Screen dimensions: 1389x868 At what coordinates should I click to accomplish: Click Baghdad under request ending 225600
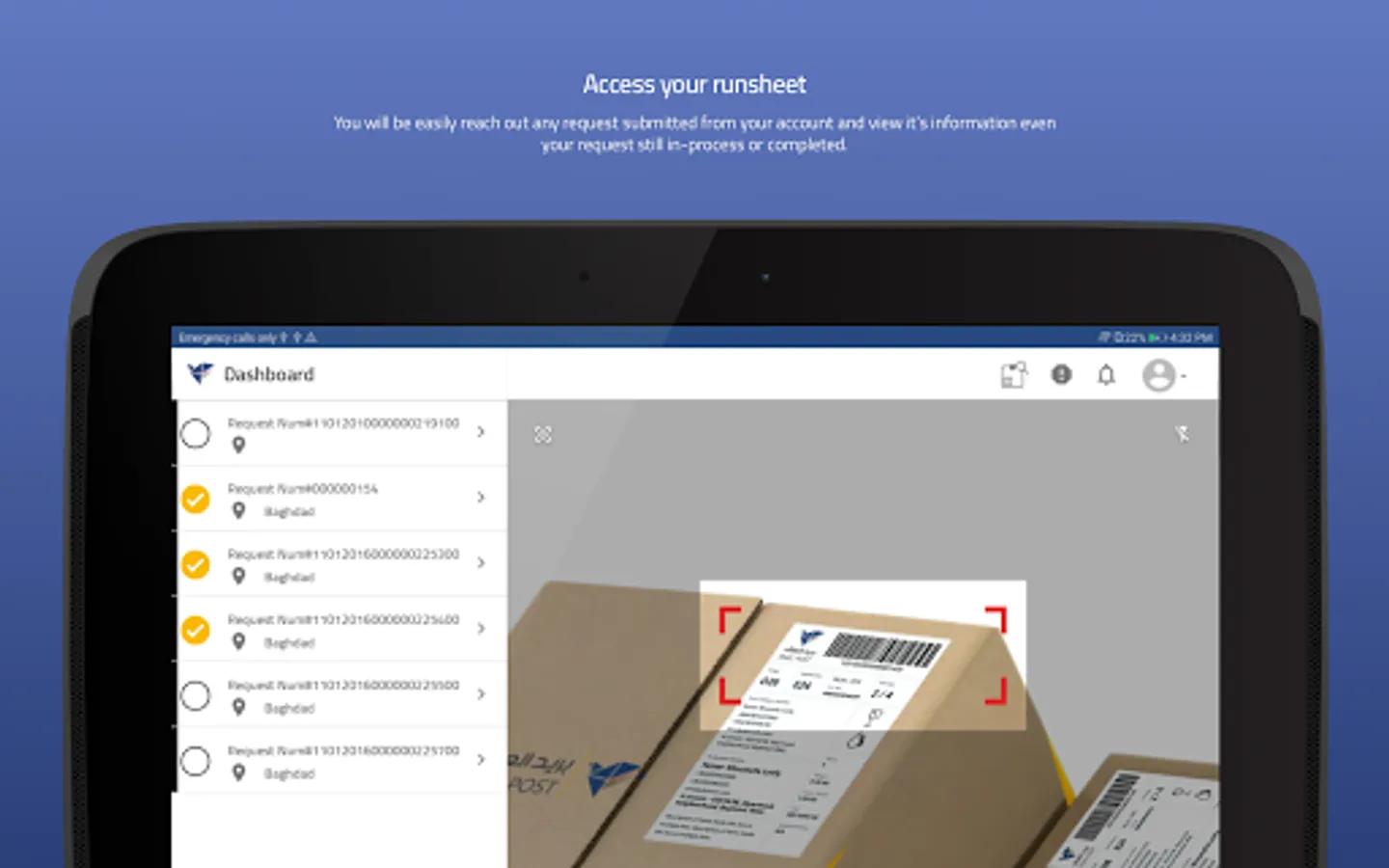[x=289, y=643]
